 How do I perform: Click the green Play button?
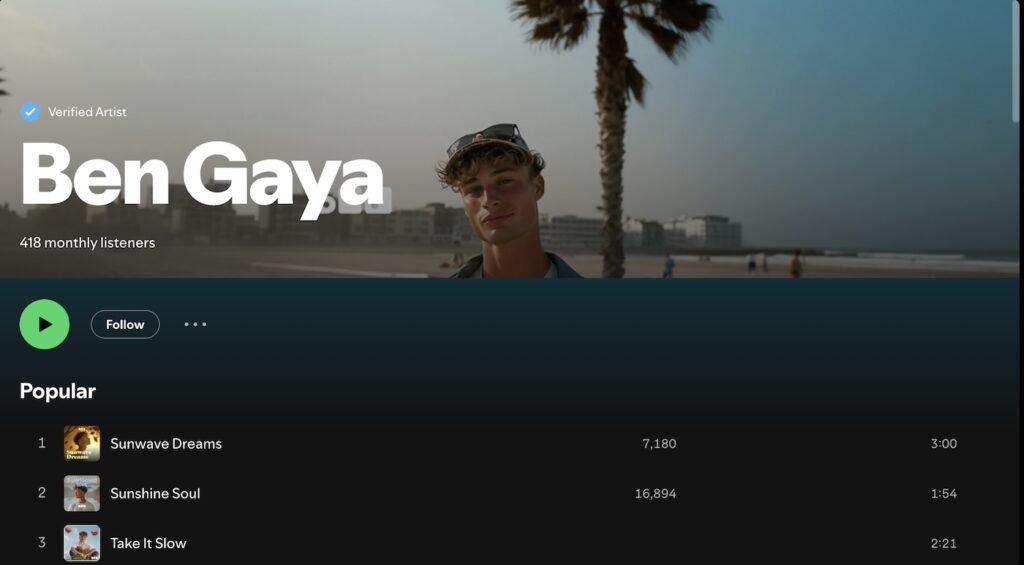(x=44, y=324)
